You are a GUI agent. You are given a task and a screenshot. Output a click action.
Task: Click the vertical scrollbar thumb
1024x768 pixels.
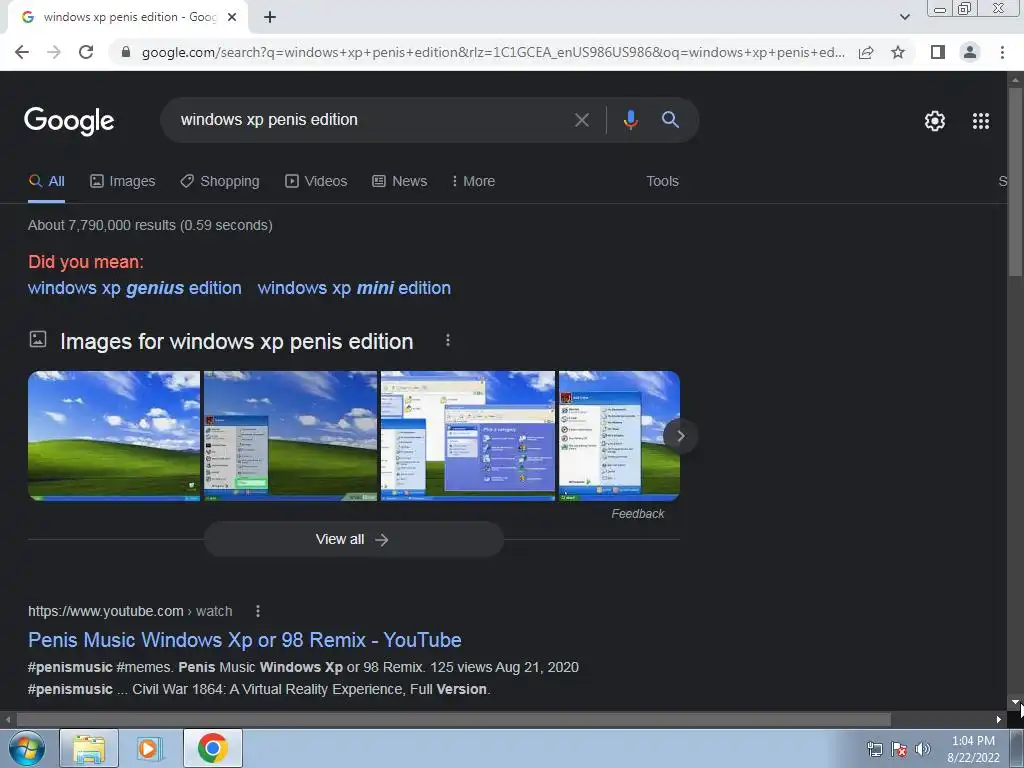1015,181
